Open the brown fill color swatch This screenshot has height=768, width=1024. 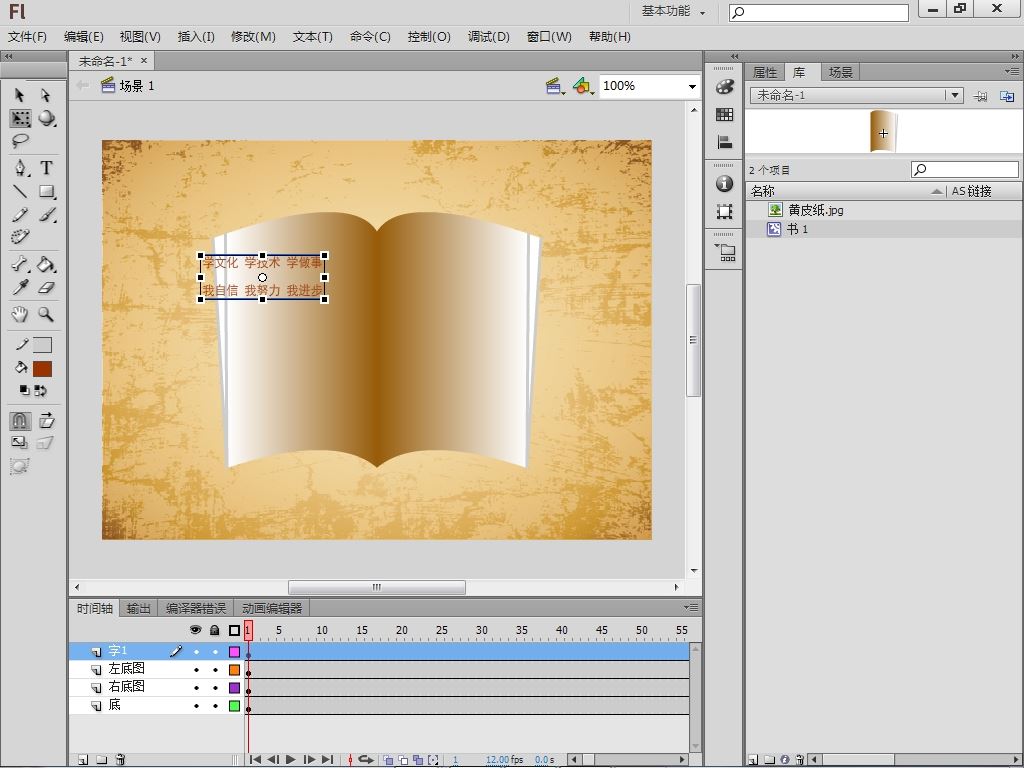[x=42, y=369]
